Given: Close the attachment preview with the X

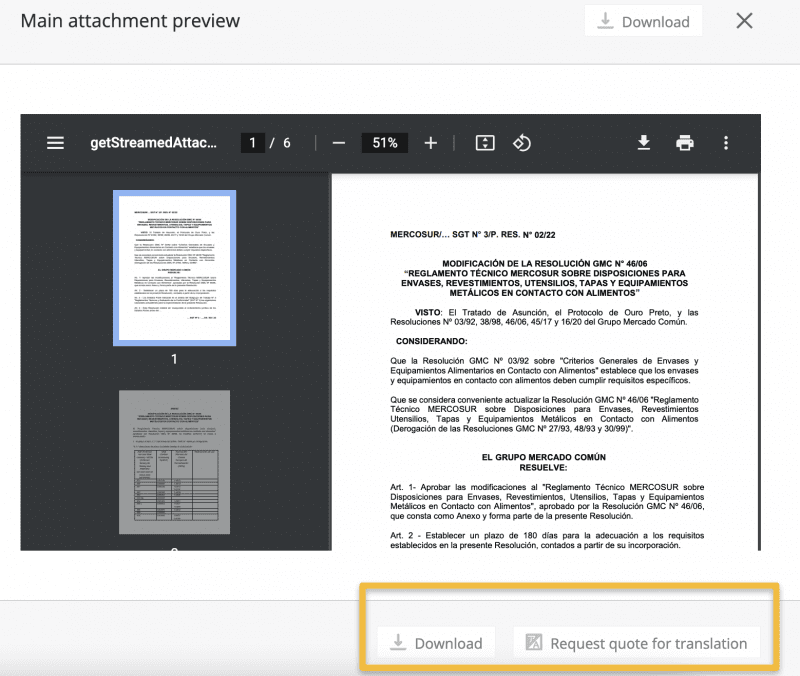Looking at the screenshot, I should (744, 21).
